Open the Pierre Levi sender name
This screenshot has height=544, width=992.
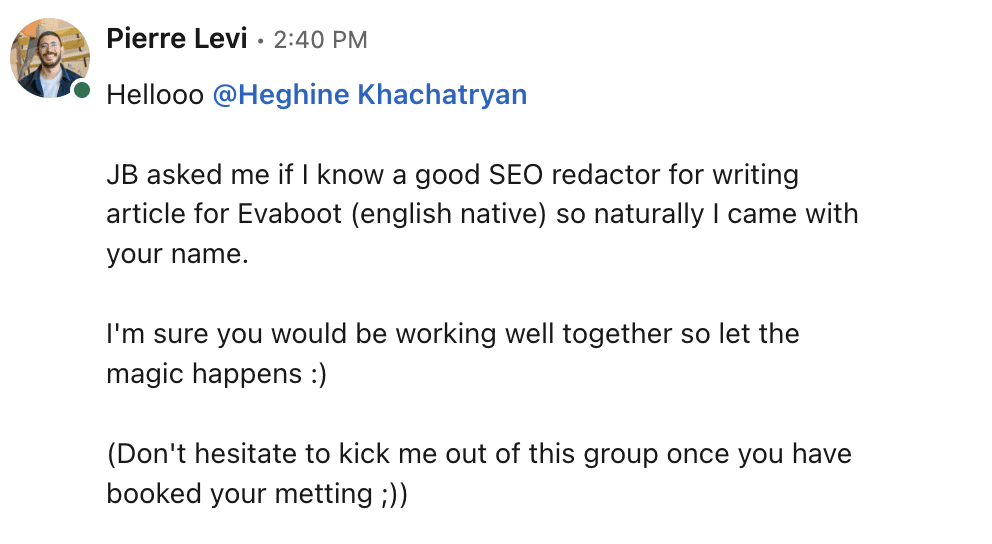pos(176,39)
